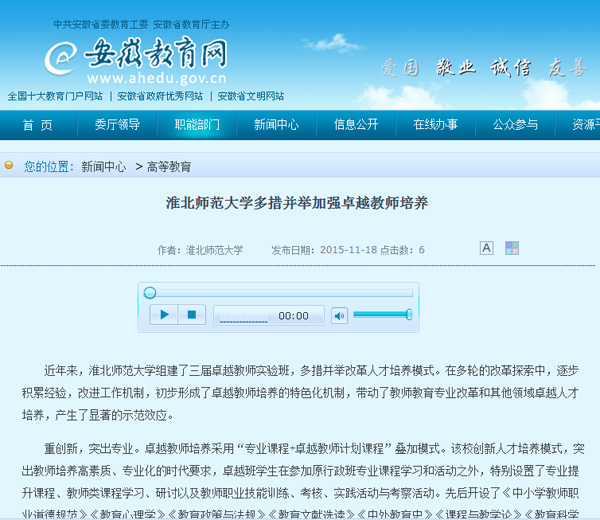This screenshot has width=600, height=520.
Task: Play the audio with the play button
Action: 164,315
